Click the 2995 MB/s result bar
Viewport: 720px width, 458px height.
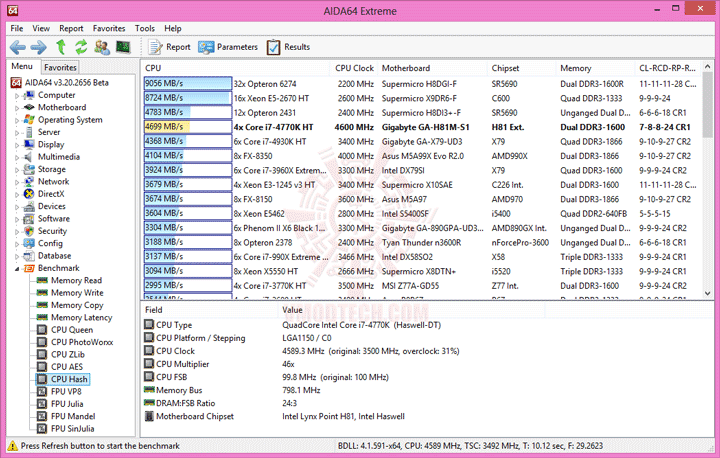pos(188,285)
